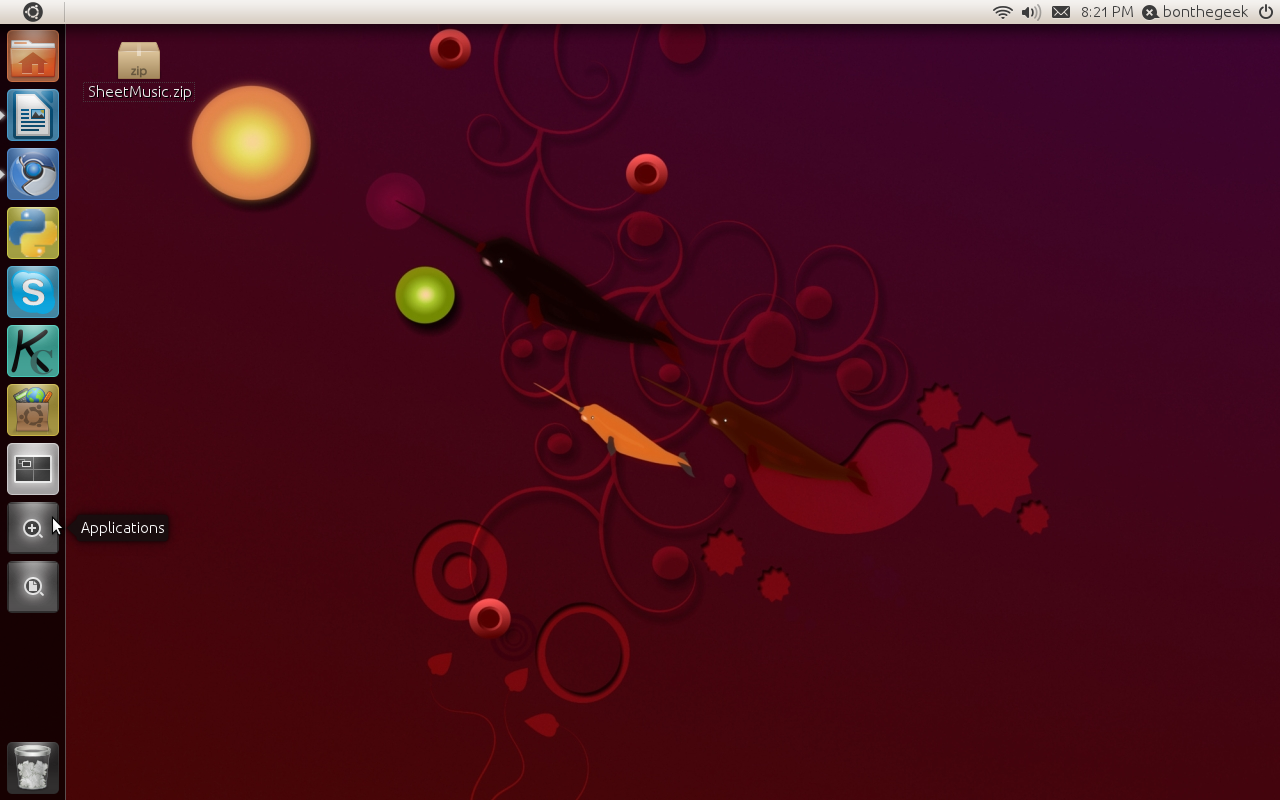Open the Files & Folders search lens

coord(33,587)
